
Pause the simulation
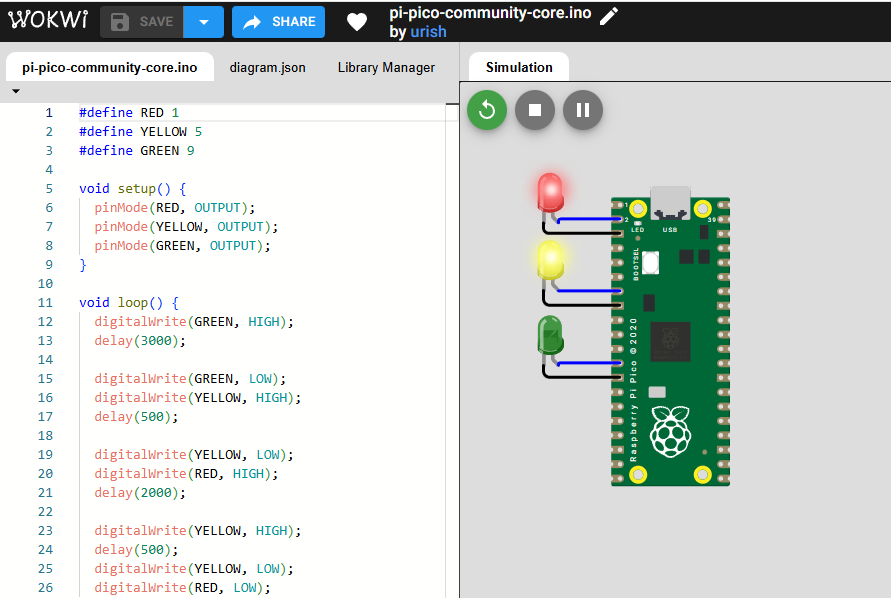click(x=582, y=110)
